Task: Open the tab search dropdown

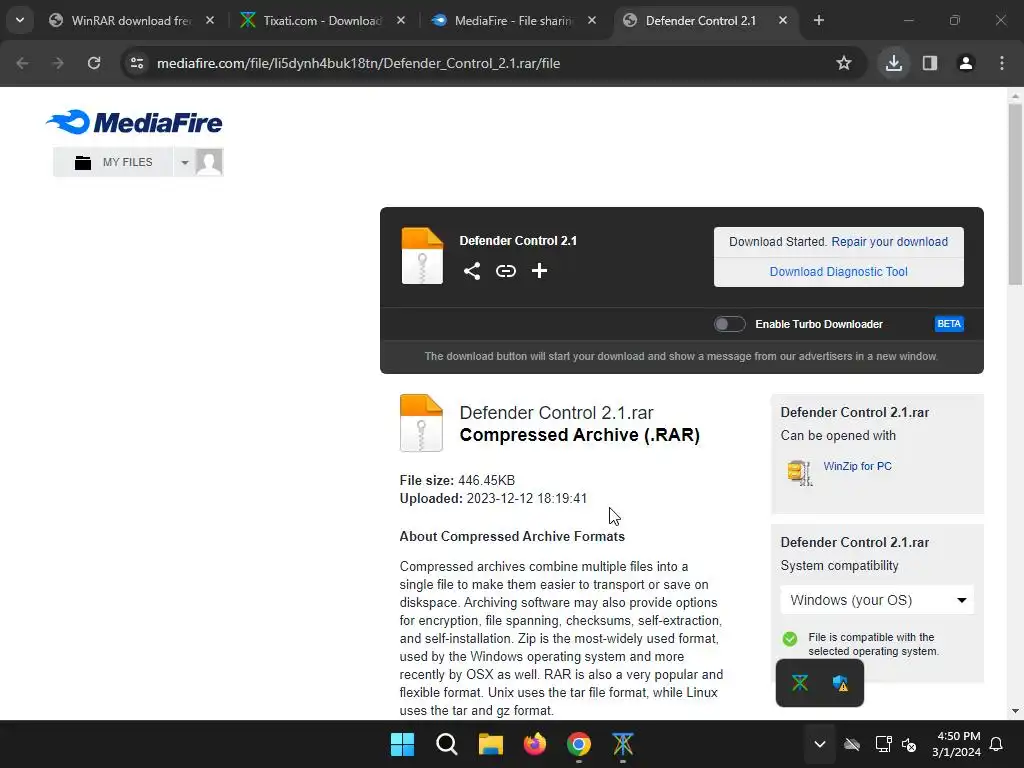Action: pos(20,20)
